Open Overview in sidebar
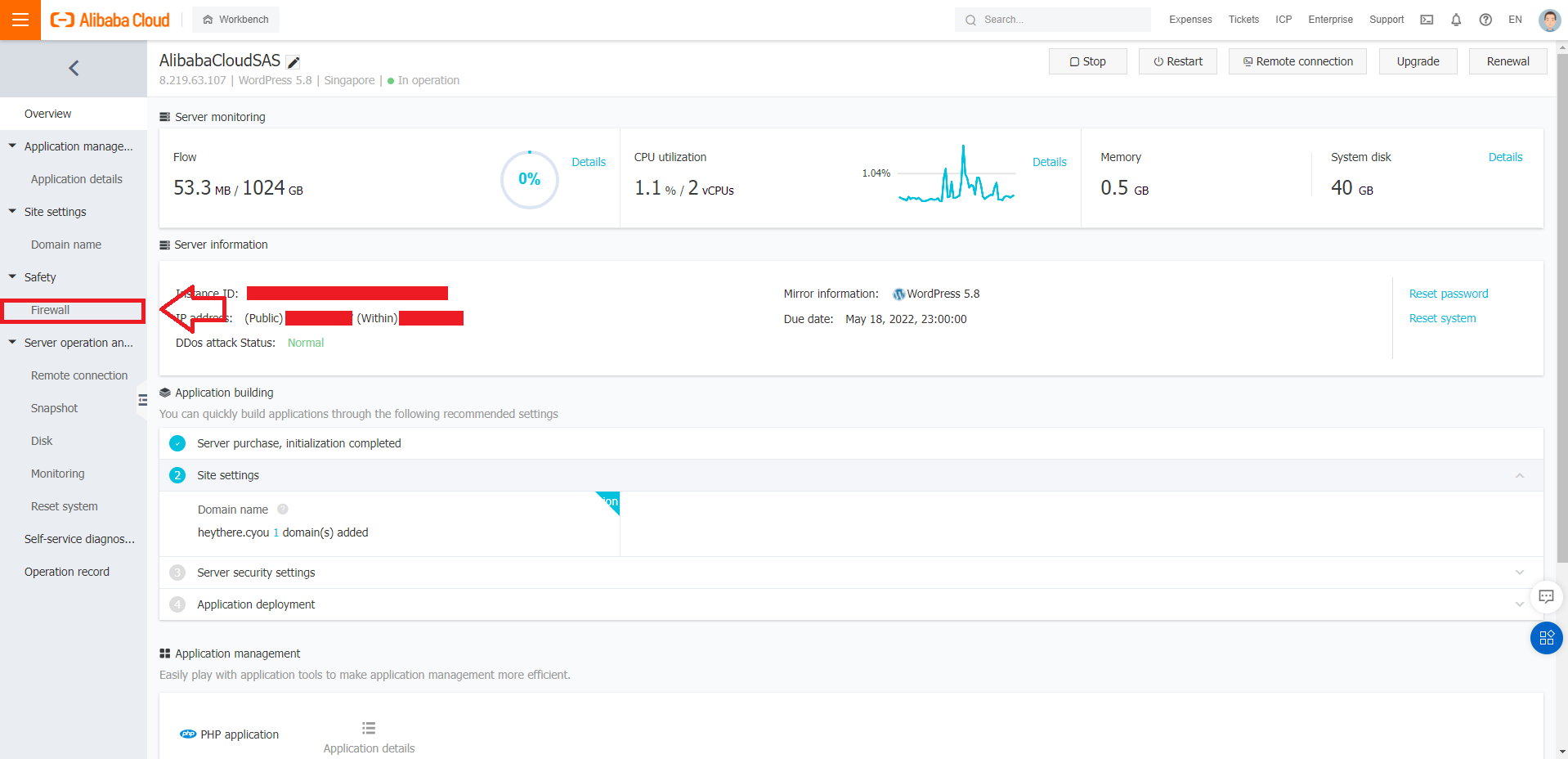This screenshot has width=1568, height=759. pyautogui.click(x=74, y=114)
